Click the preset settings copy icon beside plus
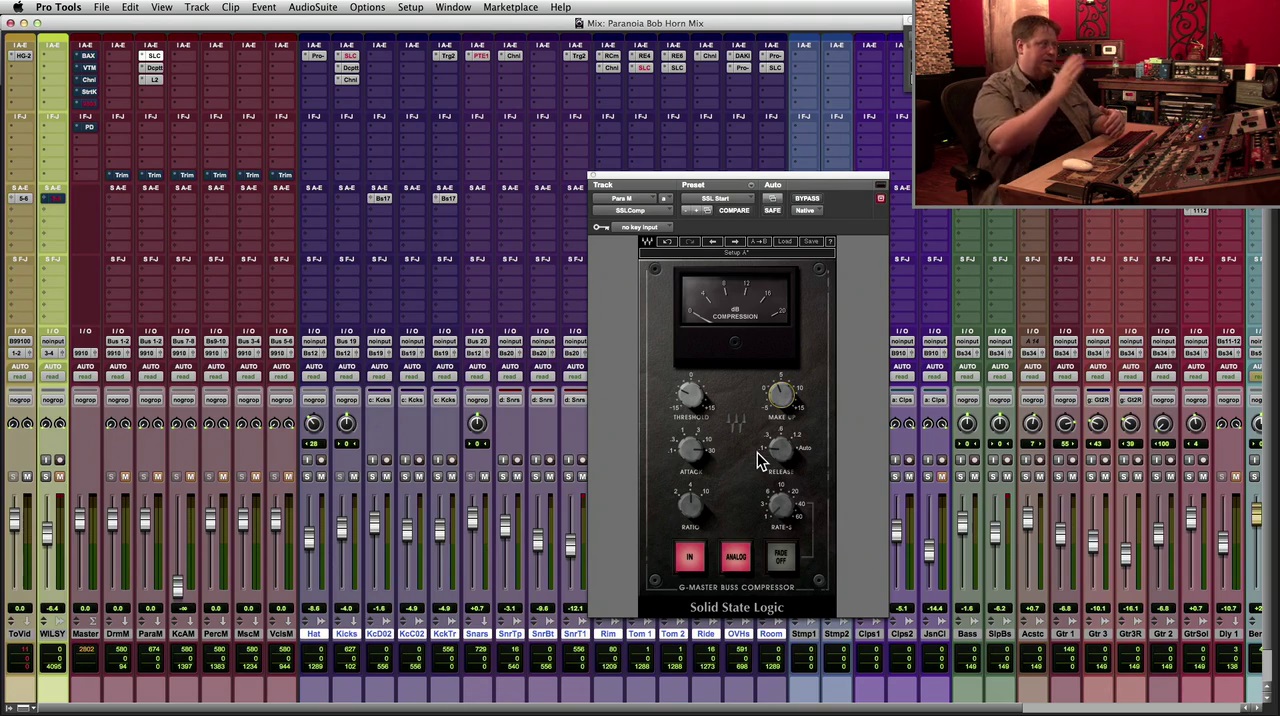 click(x=707, y=210)
